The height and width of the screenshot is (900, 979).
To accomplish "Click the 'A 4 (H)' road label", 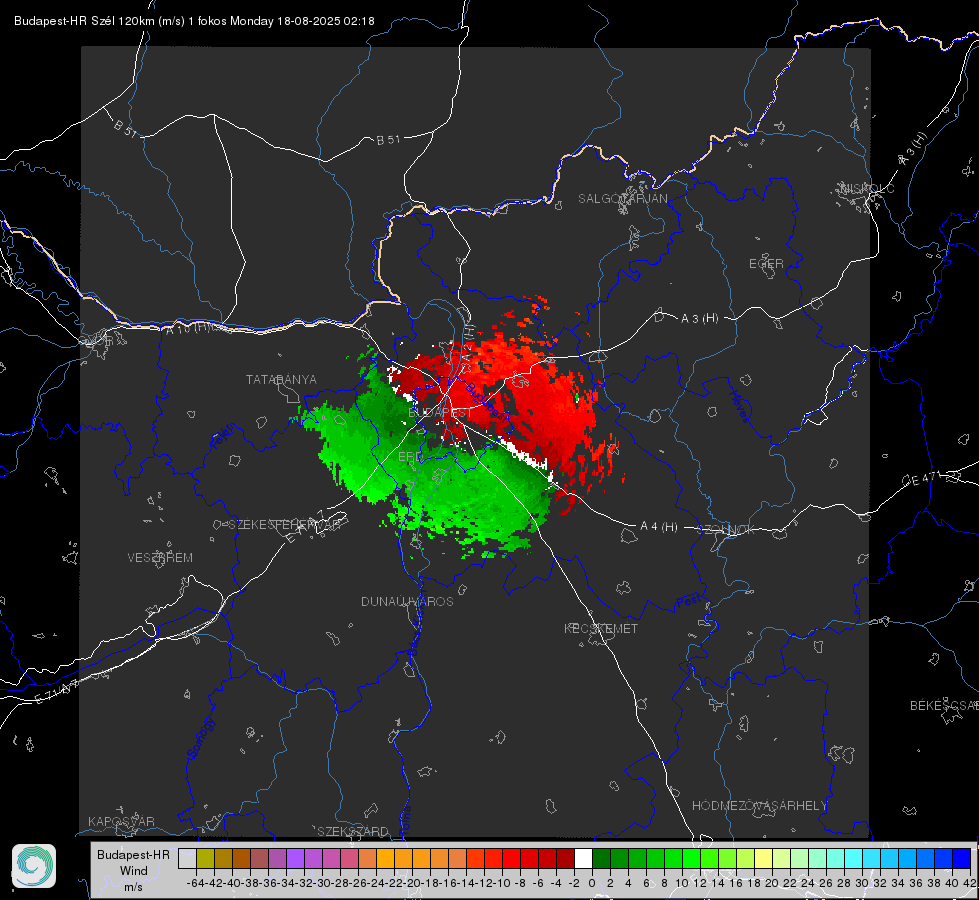I will coord(659,527).
